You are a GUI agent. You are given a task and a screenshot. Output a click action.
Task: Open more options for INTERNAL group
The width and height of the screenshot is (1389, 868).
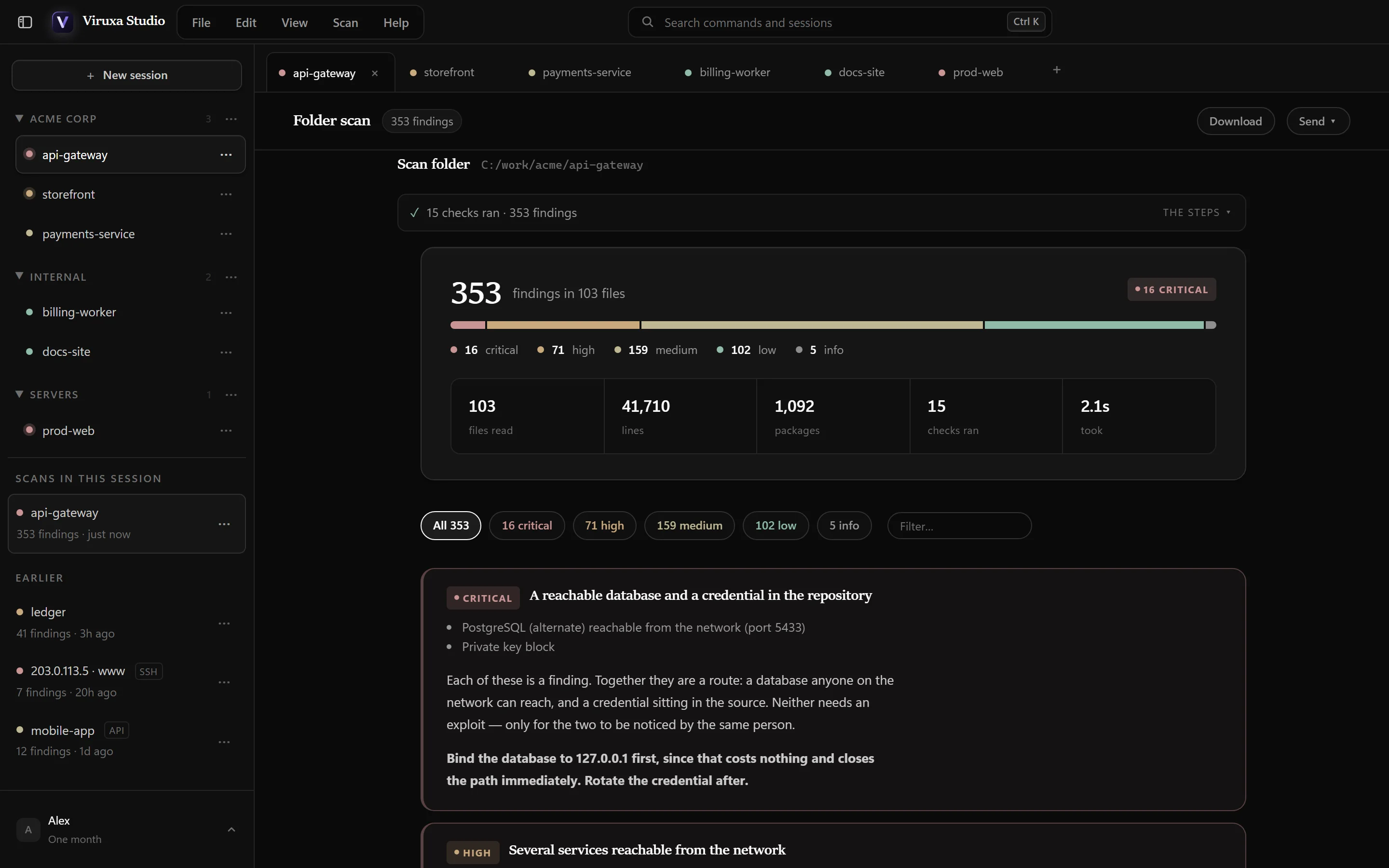click(231, 277)
